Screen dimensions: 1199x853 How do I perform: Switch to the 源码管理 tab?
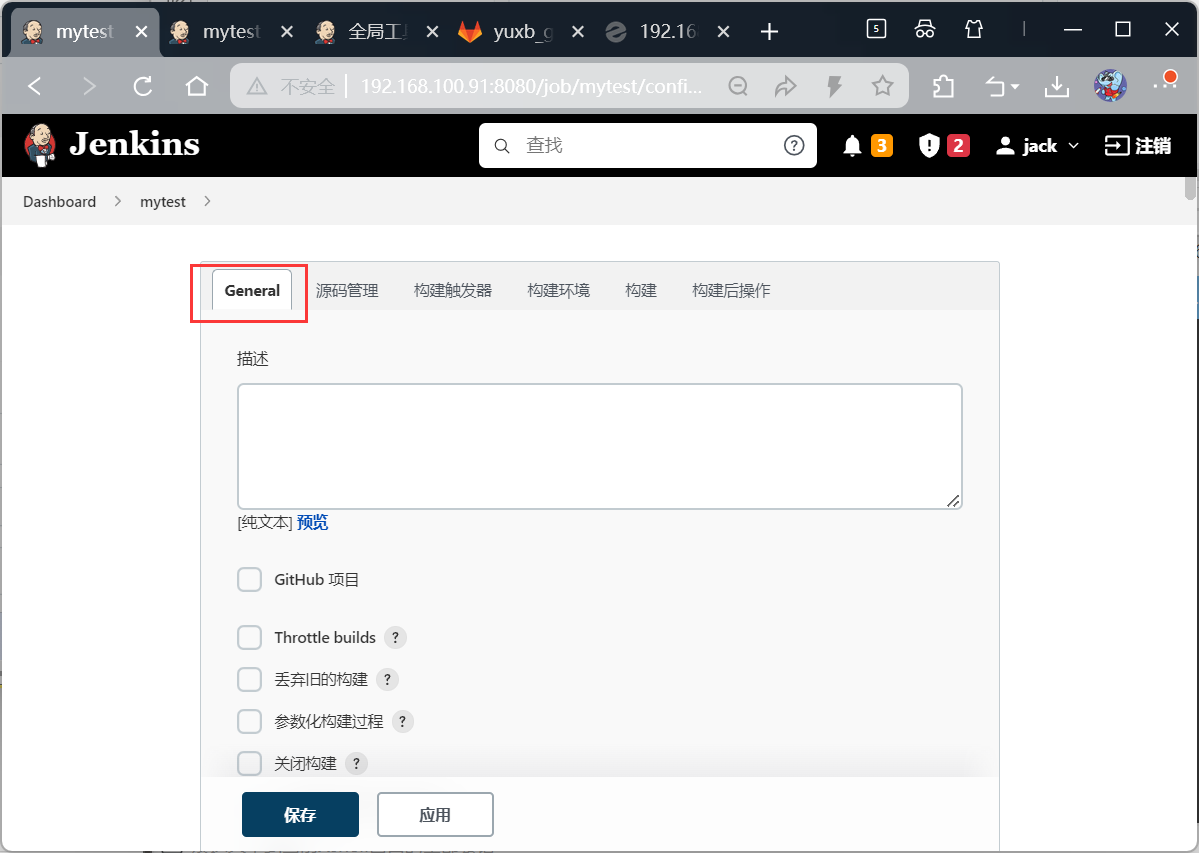347,290
